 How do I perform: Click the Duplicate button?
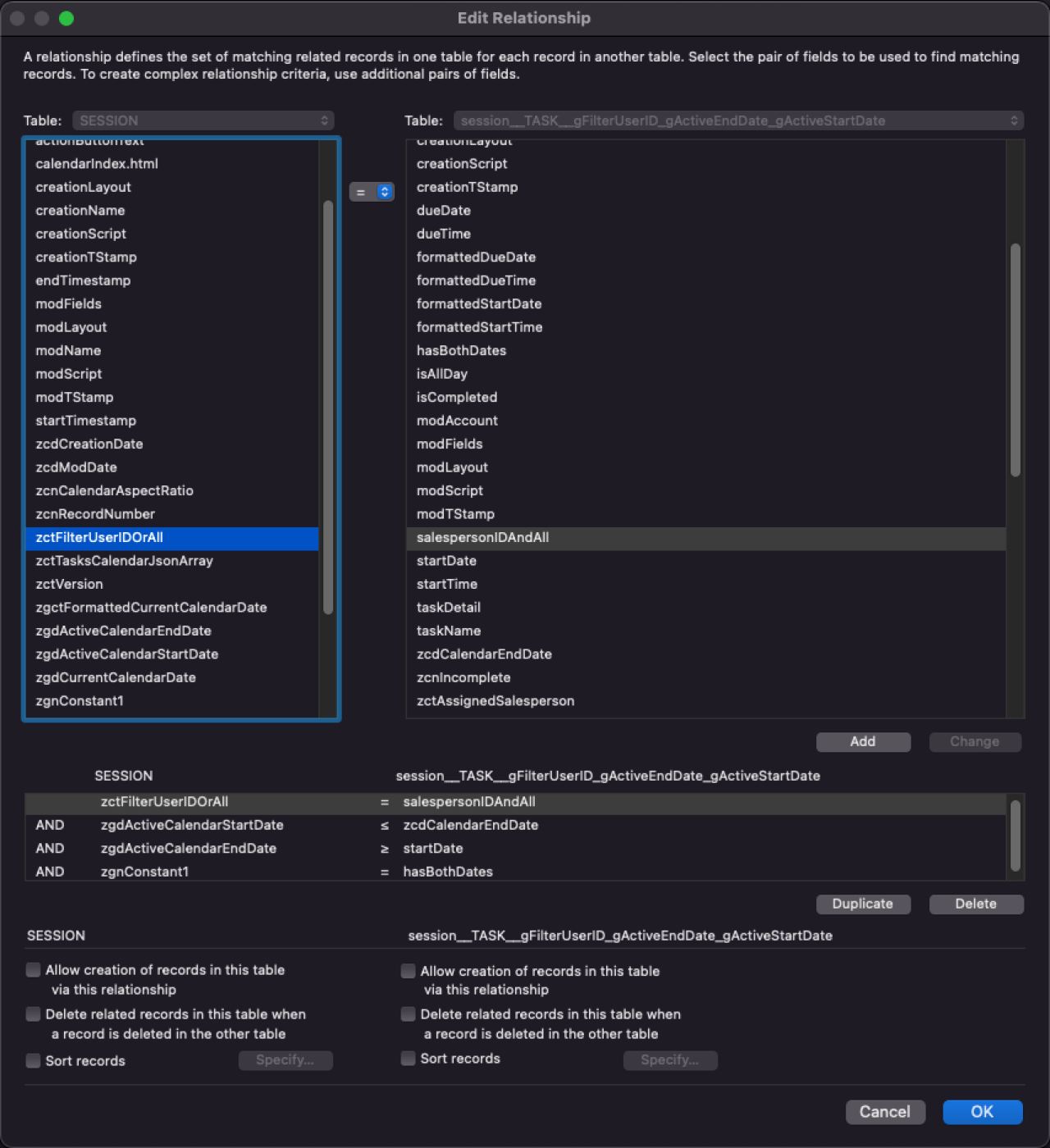pos(863,904)
